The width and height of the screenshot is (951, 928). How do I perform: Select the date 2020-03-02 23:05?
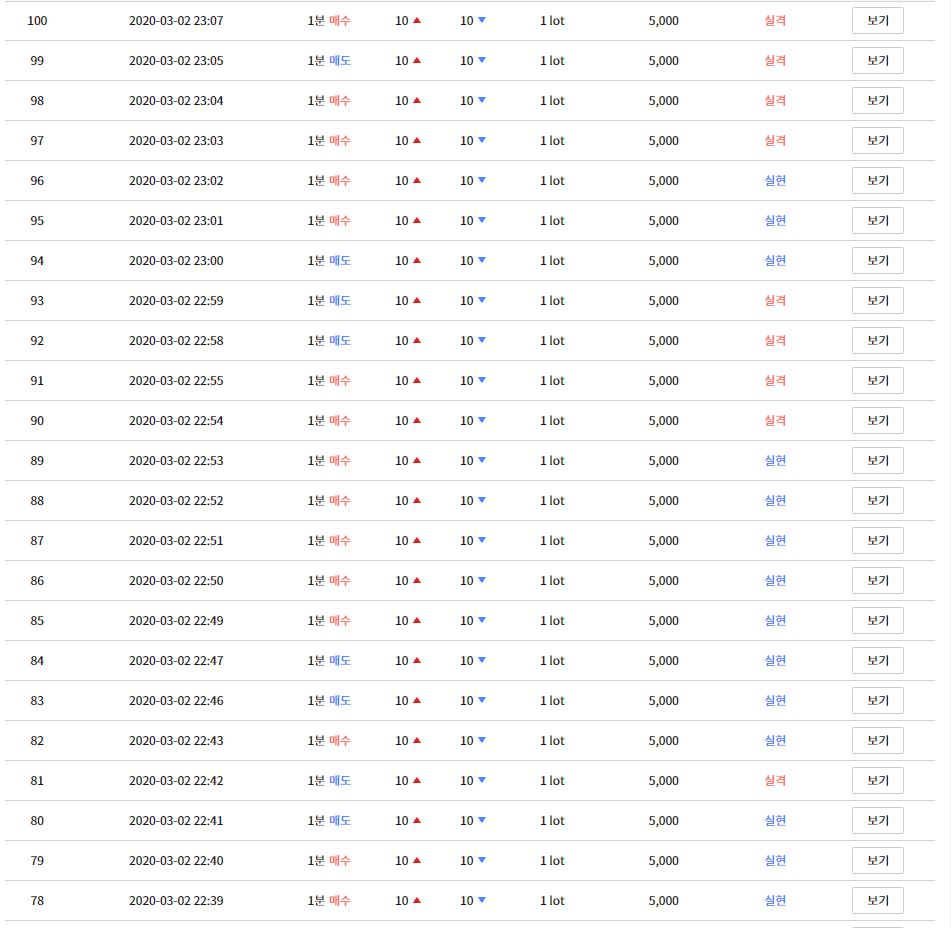click(x=176, y=61)
